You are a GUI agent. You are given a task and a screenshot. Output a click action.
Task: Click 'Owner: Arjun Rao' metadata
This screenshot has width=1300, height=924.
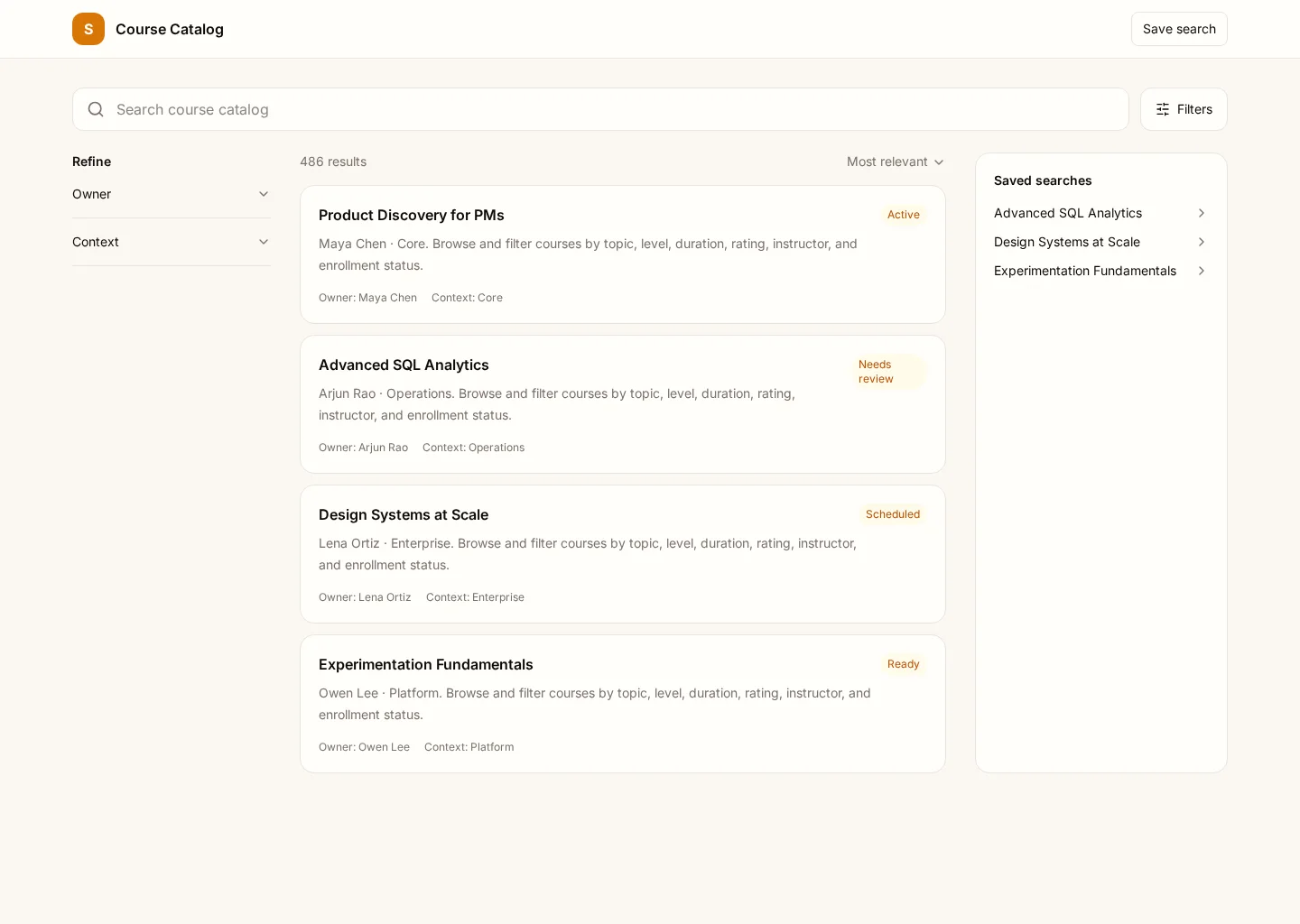pos(363,448)
